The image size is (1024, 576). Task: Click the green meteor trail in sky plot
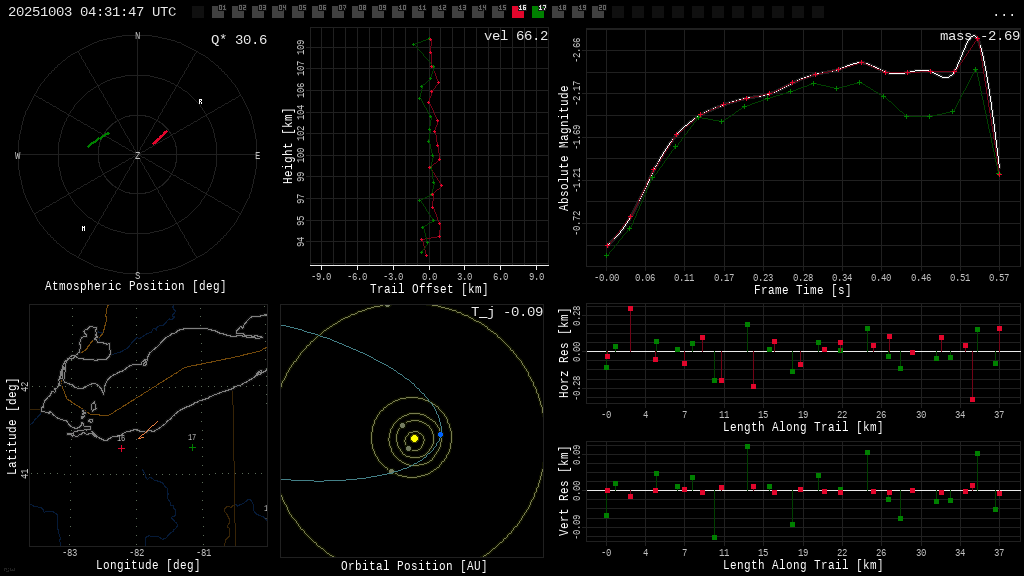(x=99, y=140)
